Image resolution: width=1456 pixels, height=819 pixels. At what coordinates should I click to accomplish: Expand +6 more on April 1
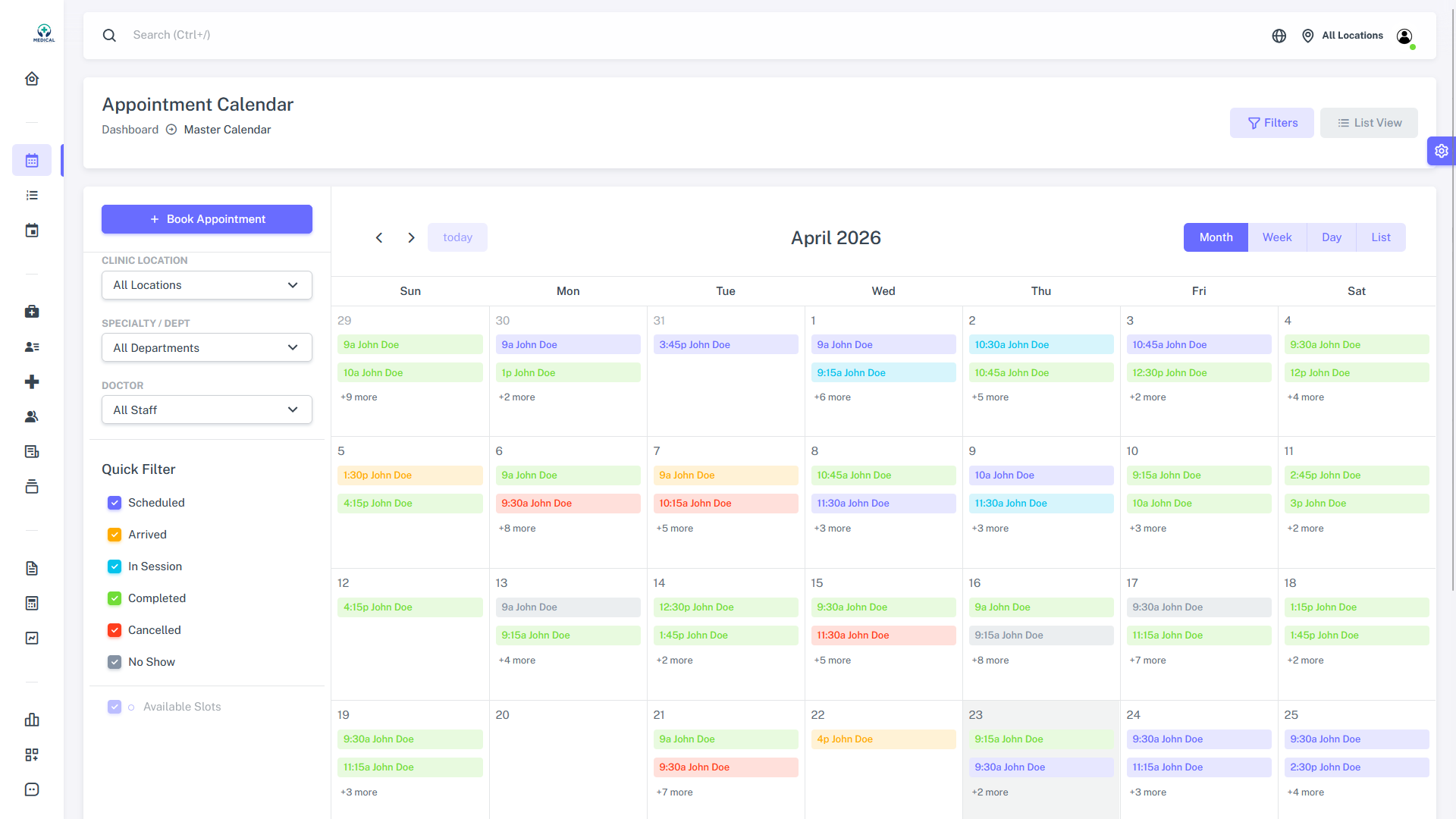(832, 397)
